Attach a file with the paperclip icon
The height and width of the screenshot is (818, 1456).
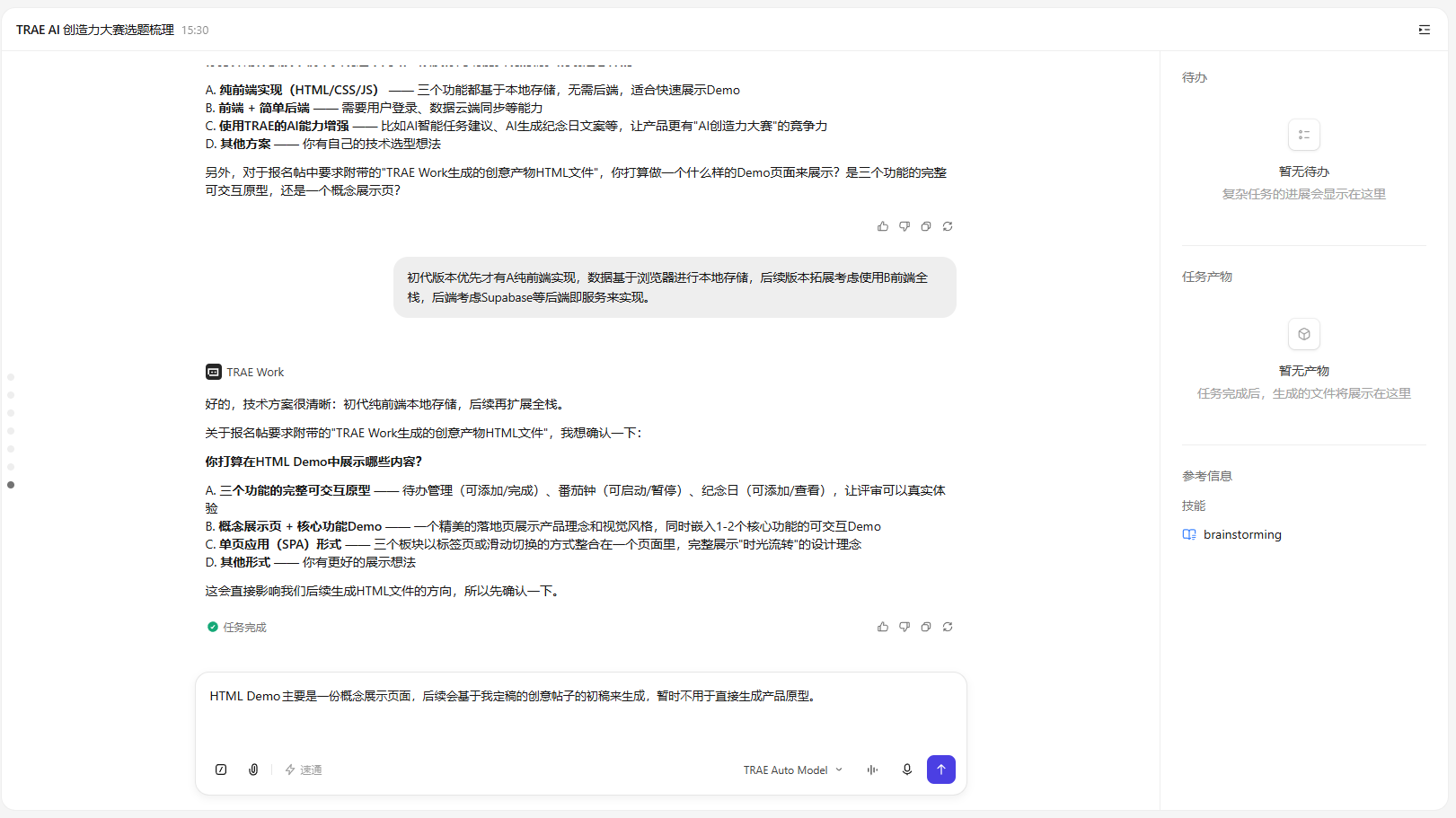click(x=253, y=770)
